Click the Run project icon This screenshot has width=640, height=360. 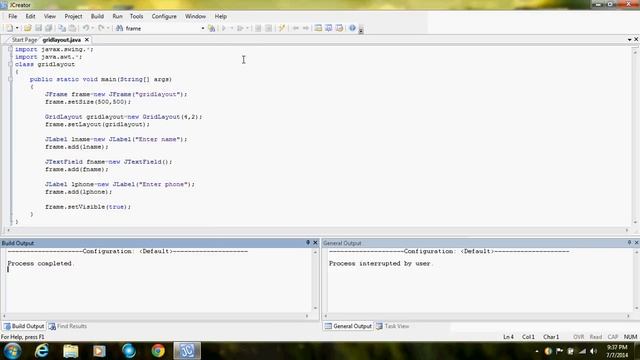pyautogui.click(x=240, y=28)
